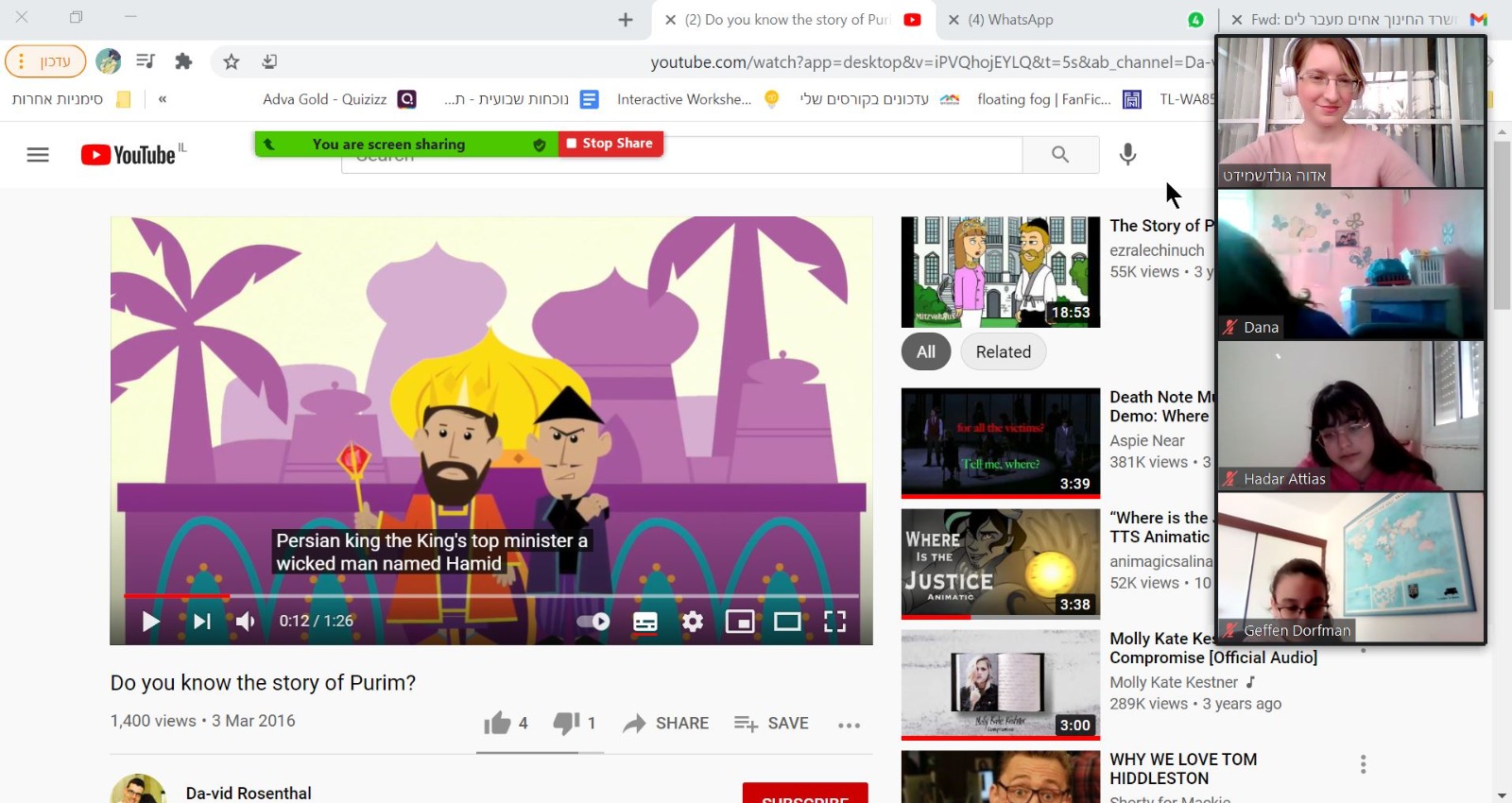Open the Interactive Workshe... bookmark
The height and width of the screenshot is (803, 1512).
pos(697,99)
